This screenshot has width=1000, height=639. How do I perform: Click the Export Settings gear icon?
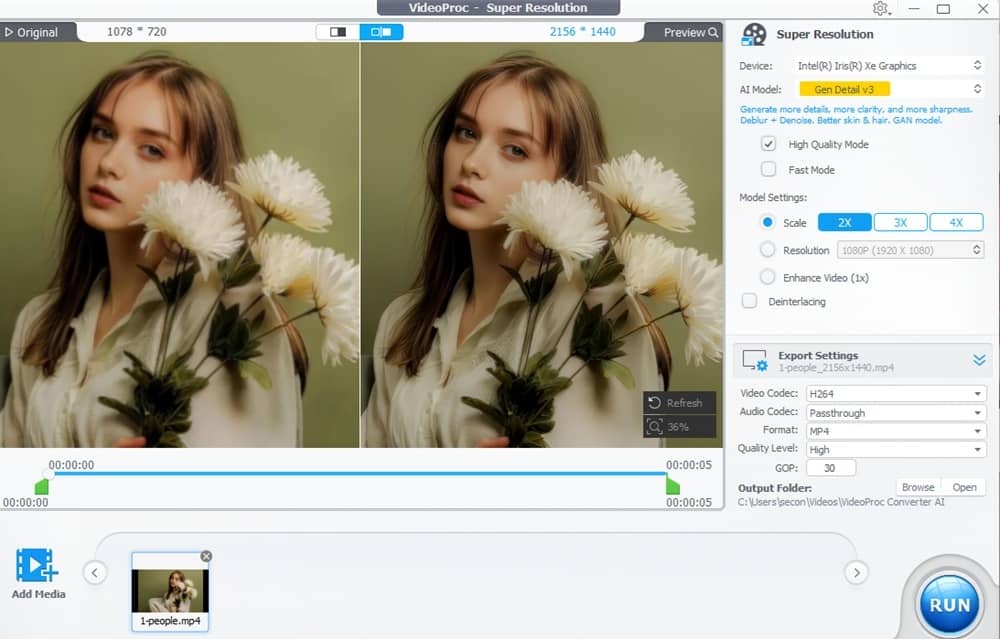coord(756,360)
